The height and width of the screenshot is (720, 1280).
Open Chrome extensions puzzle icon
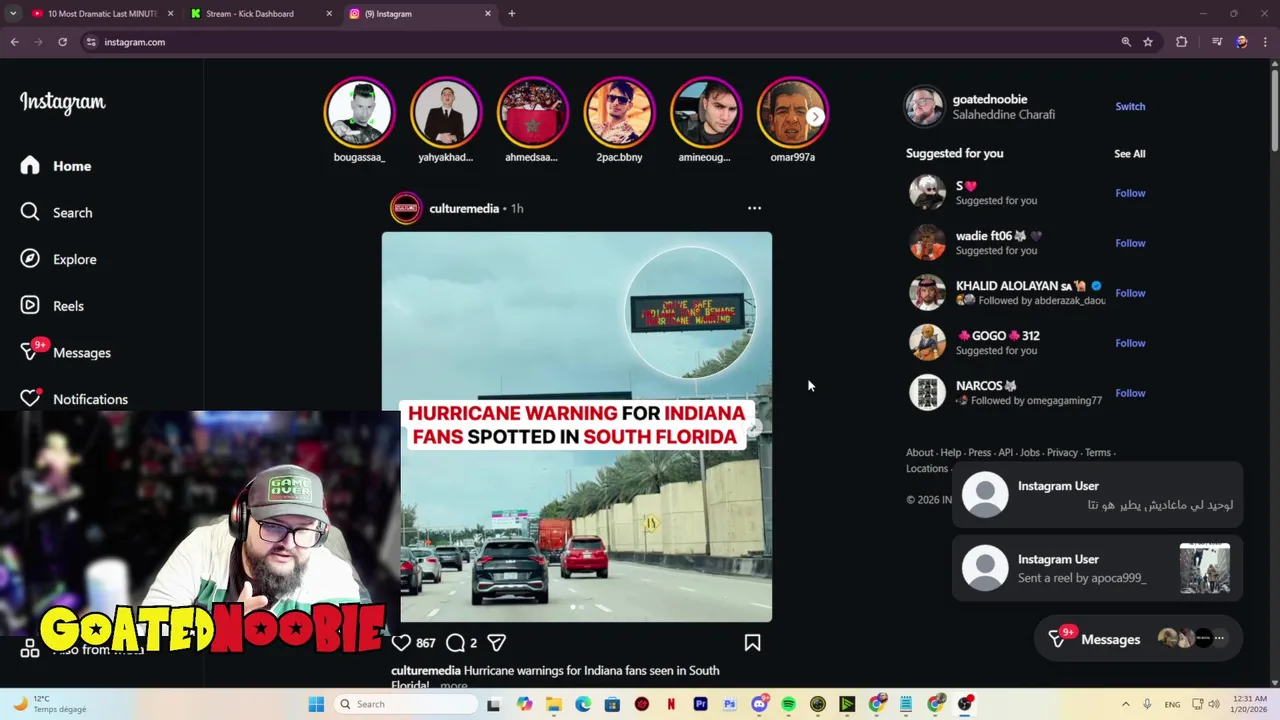(1181, 42)
